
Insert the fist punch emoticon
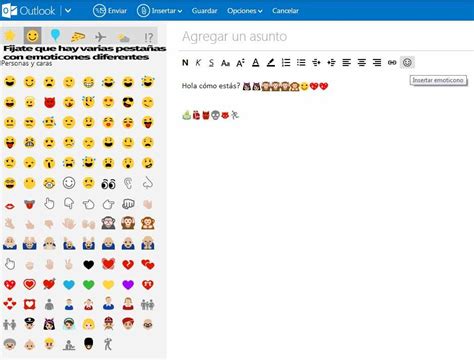point(128,203)
